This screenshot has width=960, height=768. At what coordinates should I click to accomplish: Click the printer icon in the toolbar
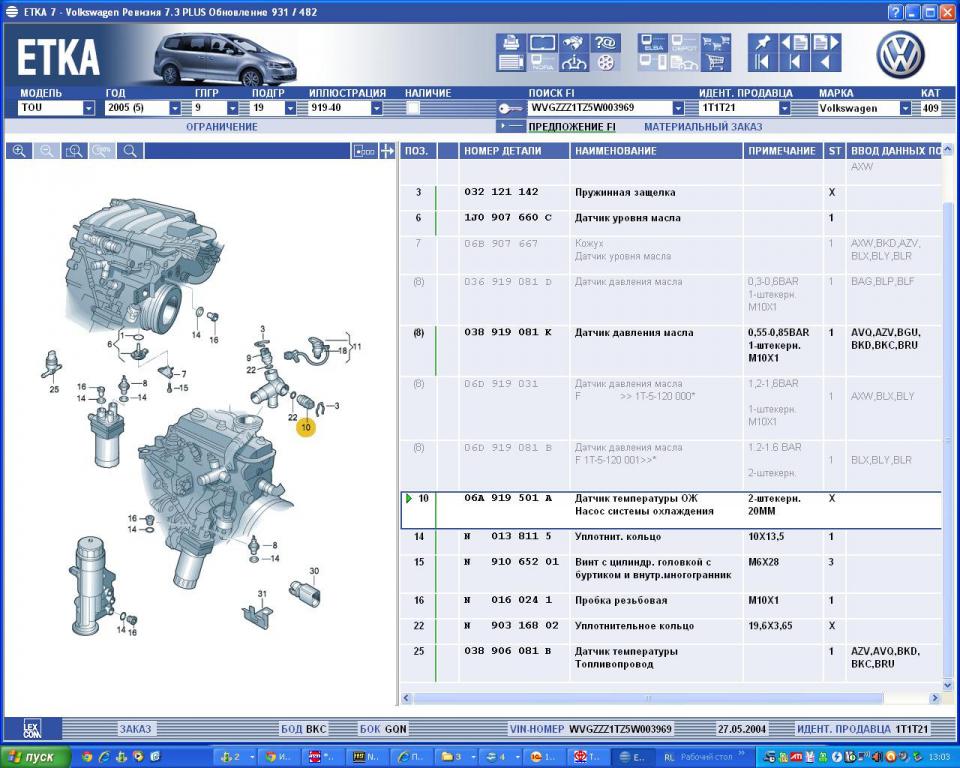511,43
